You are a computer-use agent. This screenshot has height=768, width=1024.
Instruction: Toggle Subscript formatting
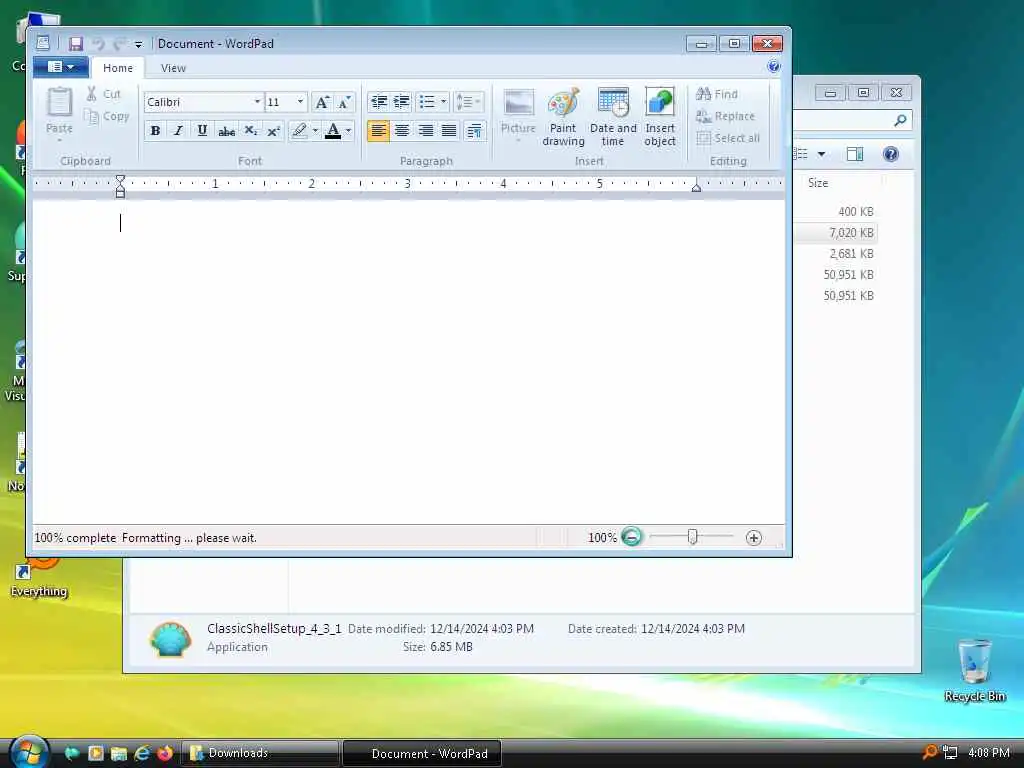click(250, 131)
